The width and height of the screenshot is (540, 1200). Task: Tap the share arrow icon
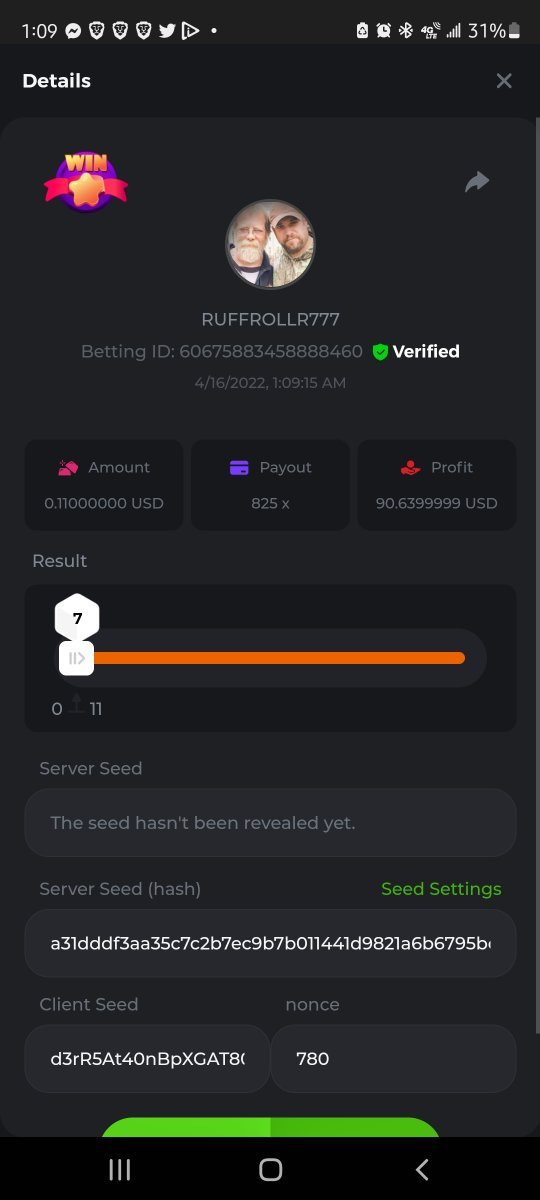477,181
